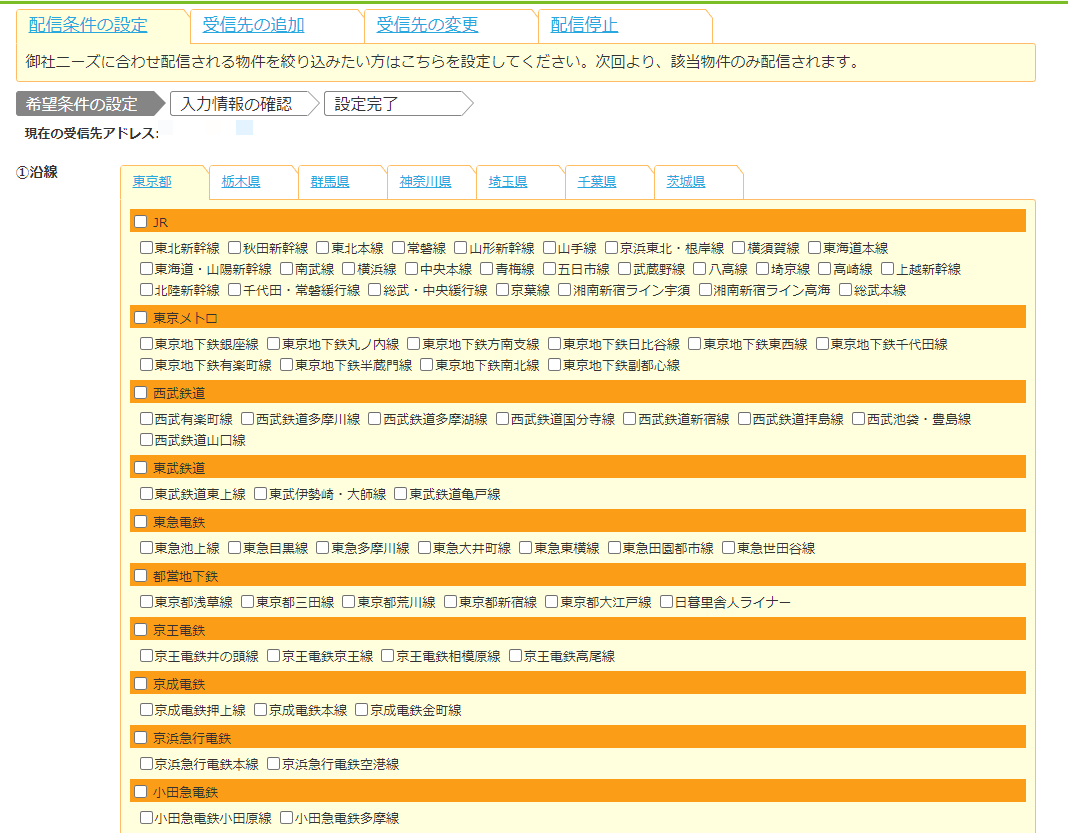Tick the 西武有楽町線 checkbox
The width and height of the screenshot is (1068, 833).
click(146, 418)
